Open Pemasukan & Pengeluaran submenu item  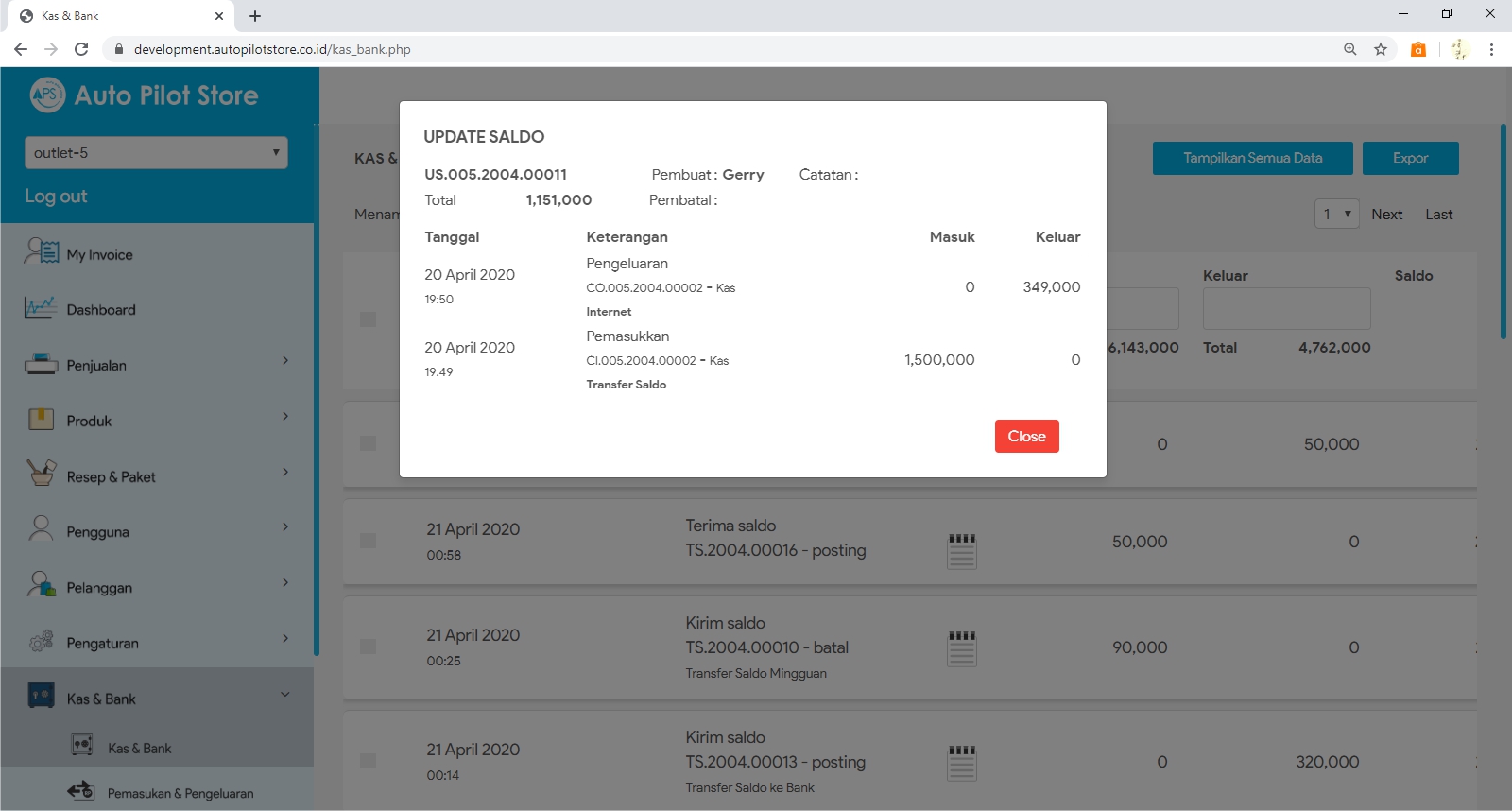coord(180,793)
